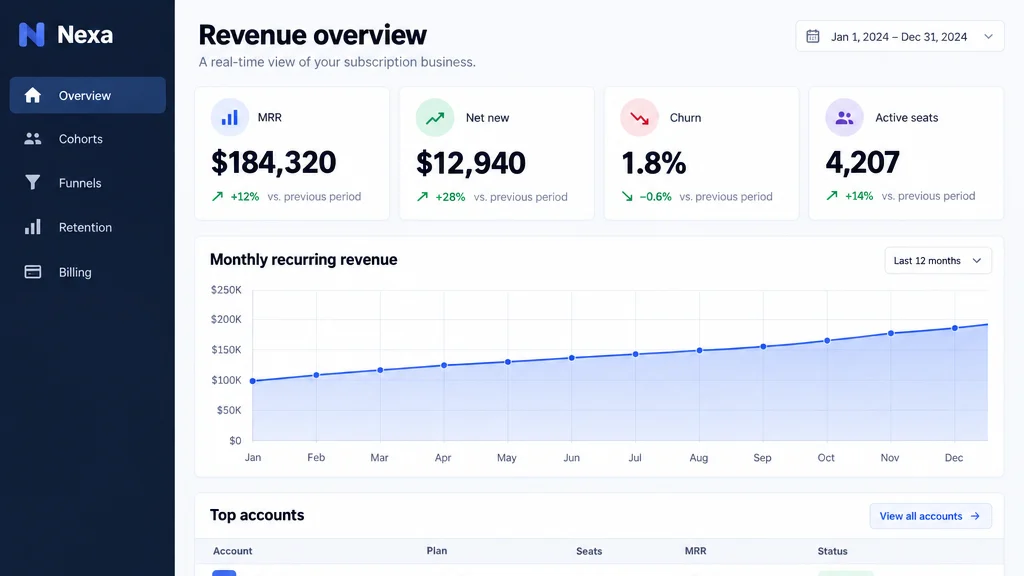Click the bar chart icon beside Retention
This screenshot has width=1024, height=576.
[x=33, y=227]
